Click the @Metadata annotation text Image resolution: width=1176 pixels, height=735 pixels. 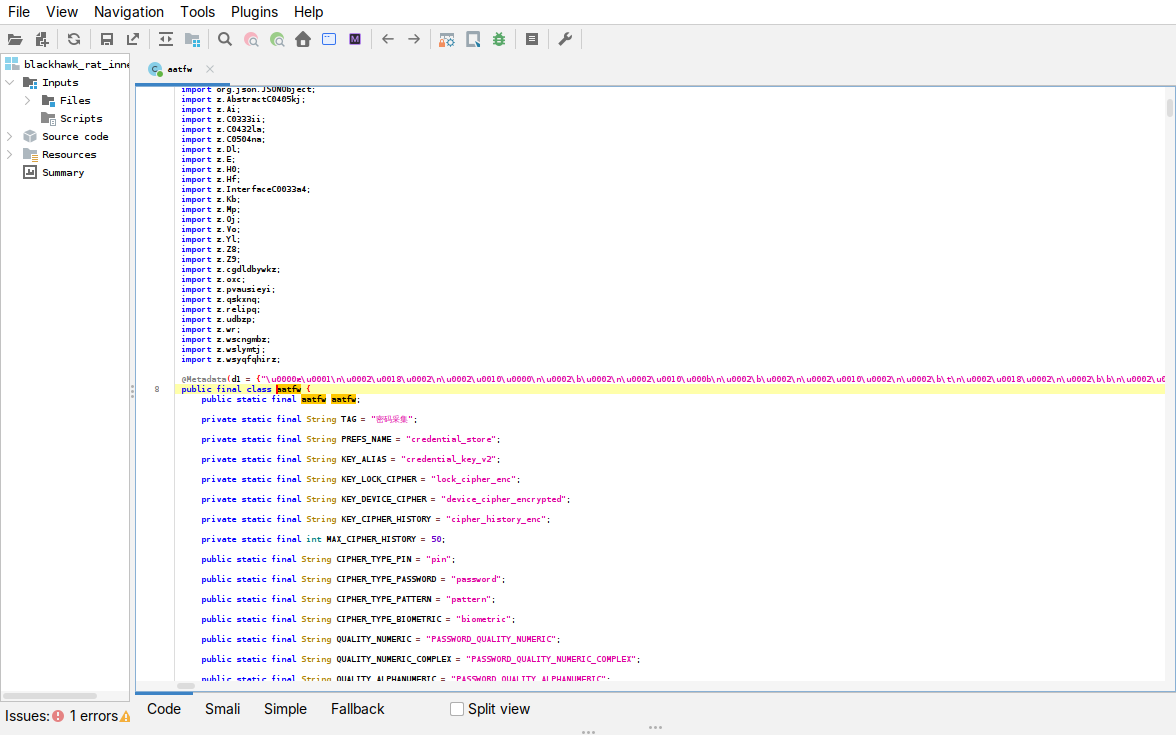click(204, 380)
